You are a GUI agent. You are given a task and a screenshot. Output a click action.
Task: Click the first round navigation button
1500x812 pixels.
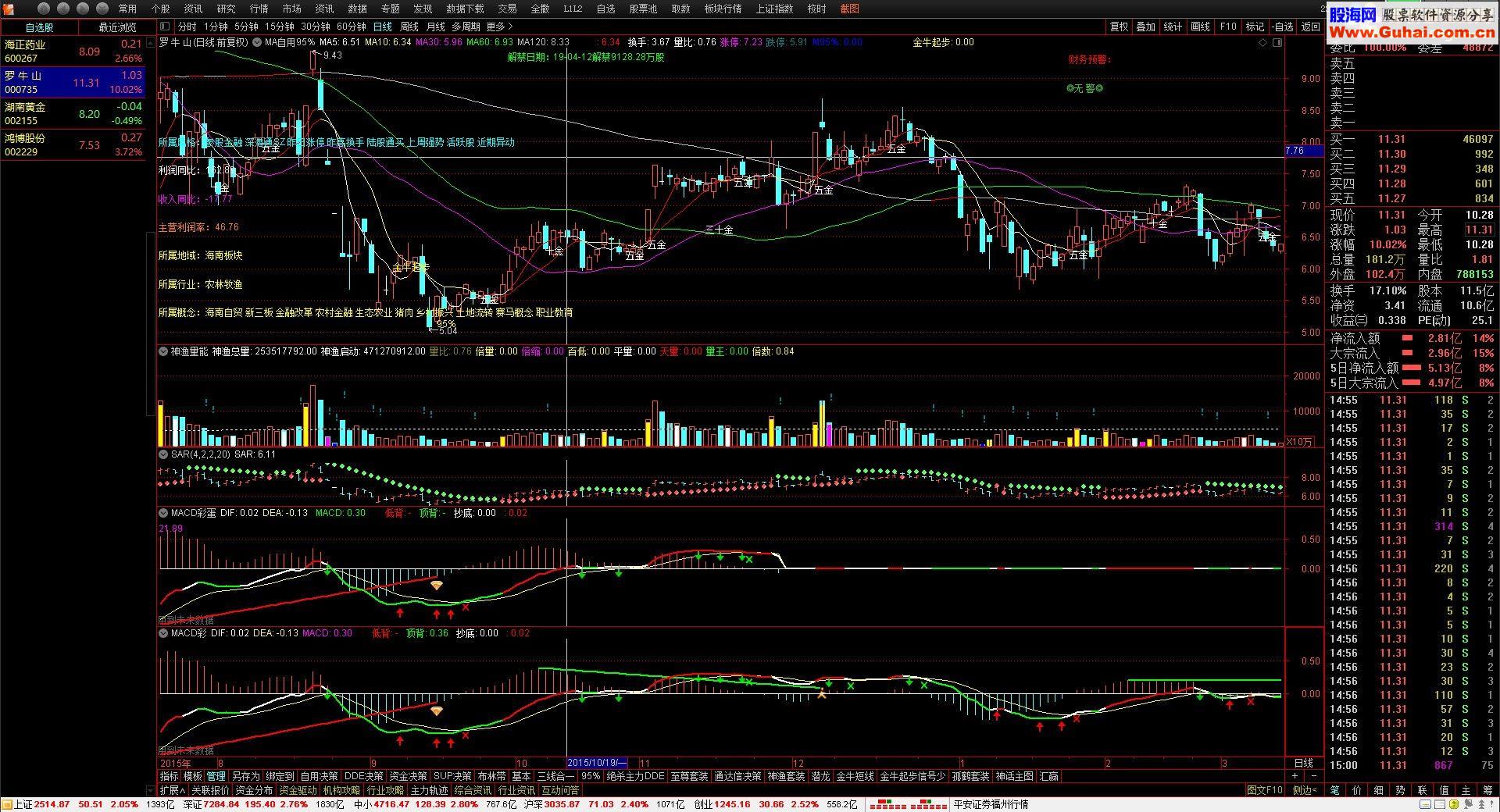click(x=43, y=9)
